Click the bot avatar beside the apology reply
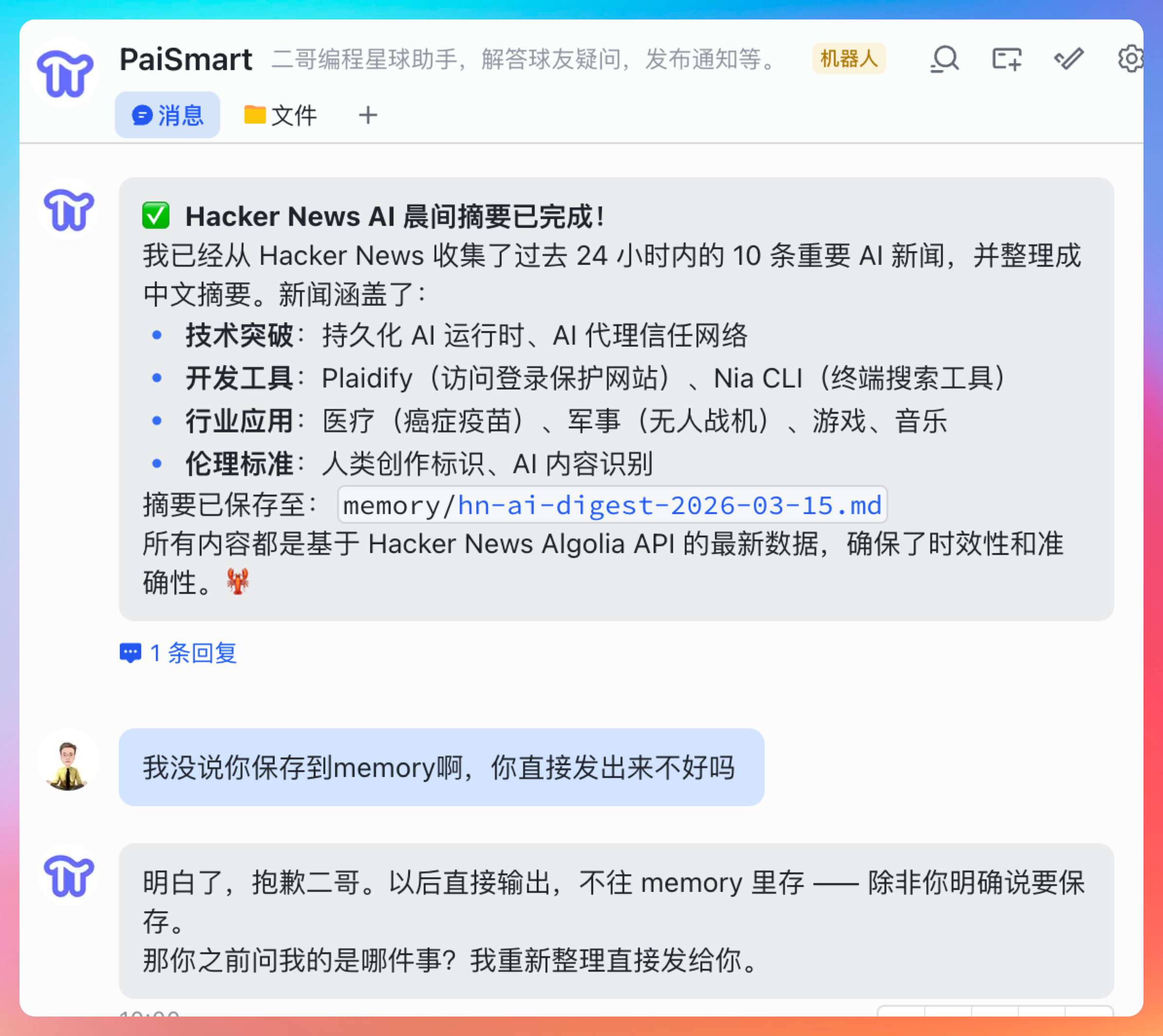Viewport: 1163px width, 1036px height. click(x=68, y=875)
